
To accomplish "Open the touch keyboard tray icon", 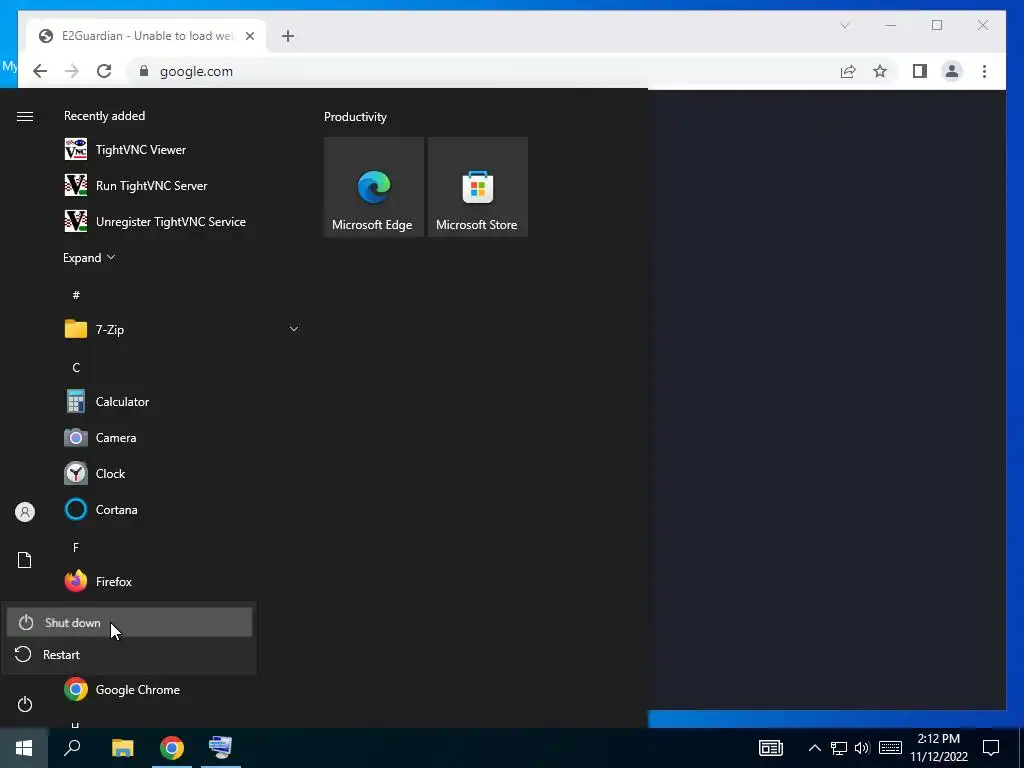I will pyautogui.click(x=890, y=748).
